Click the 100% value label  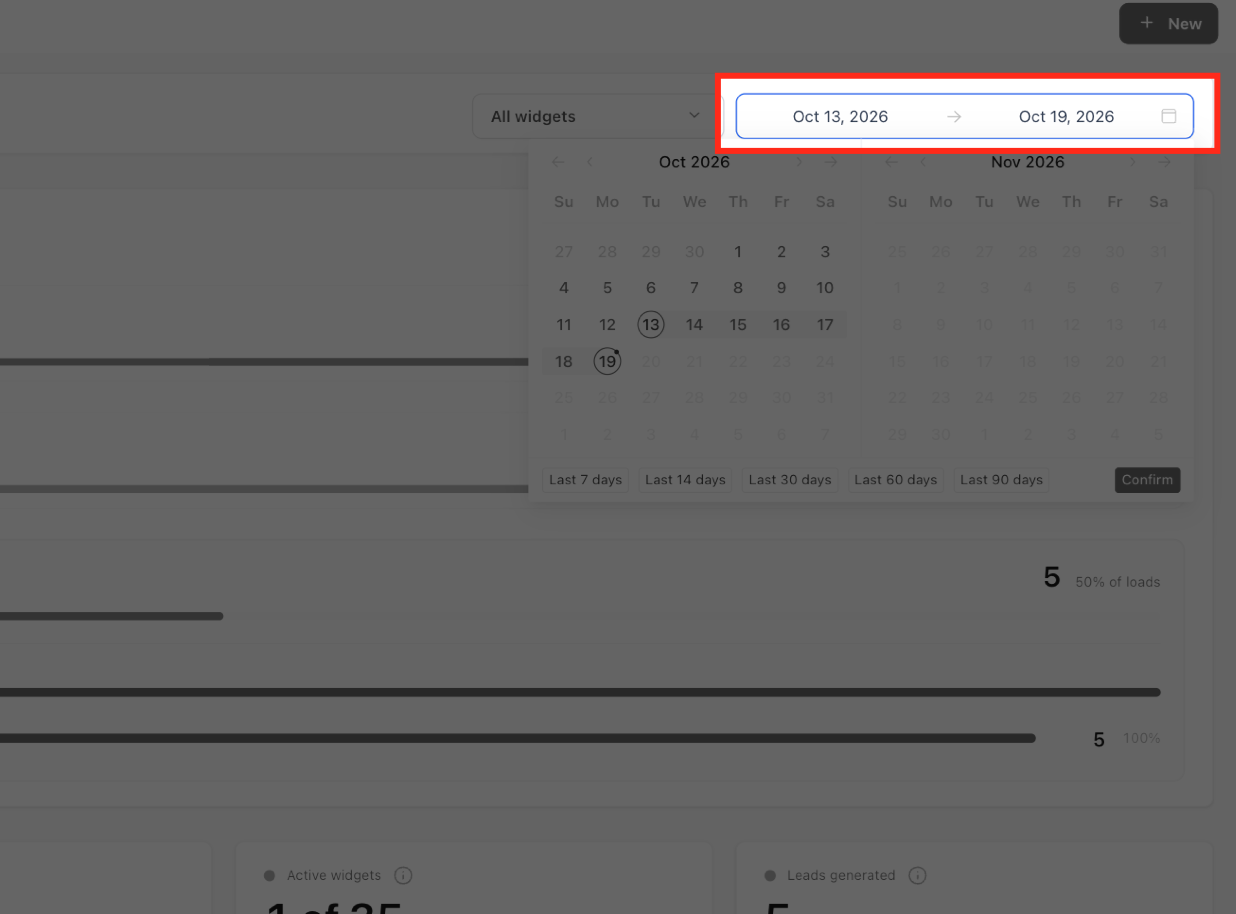(x=1141, y=738)
